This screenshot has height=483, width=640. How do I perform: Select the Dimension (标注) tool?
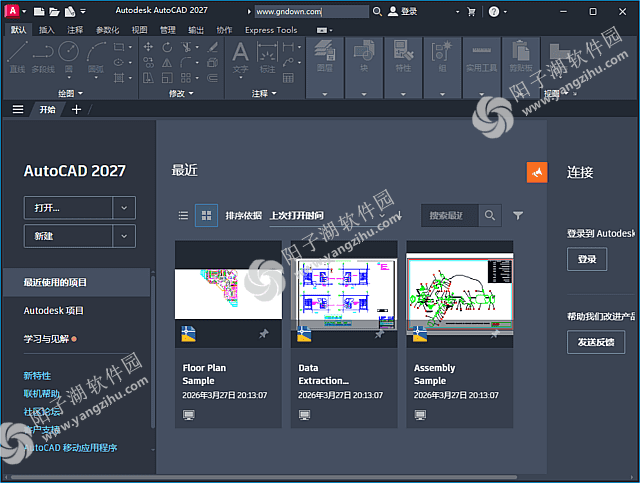pos(267,58)
